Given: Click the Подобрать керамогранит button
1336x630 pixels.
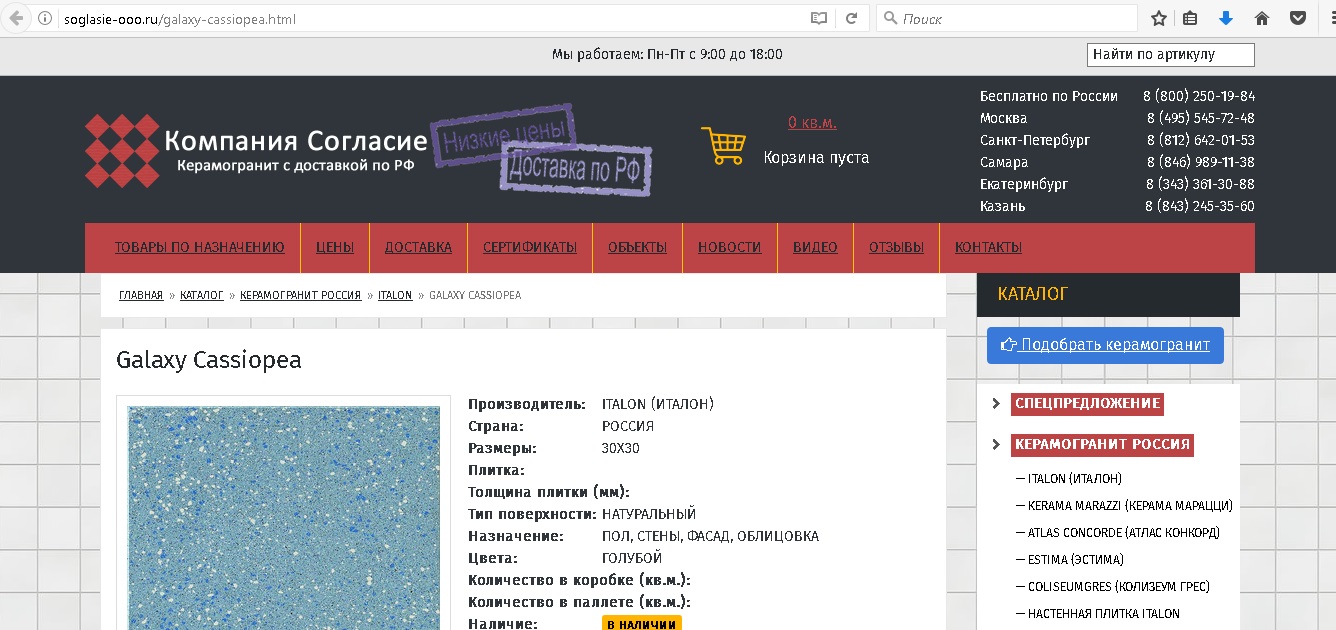Looking at the screenshot, I should click(1105, 345).
